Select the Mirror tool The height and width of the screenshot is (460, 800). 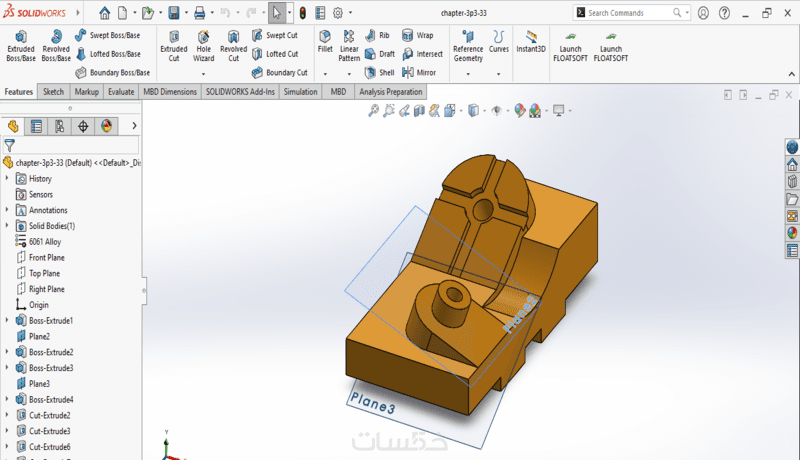pos(419,73)
